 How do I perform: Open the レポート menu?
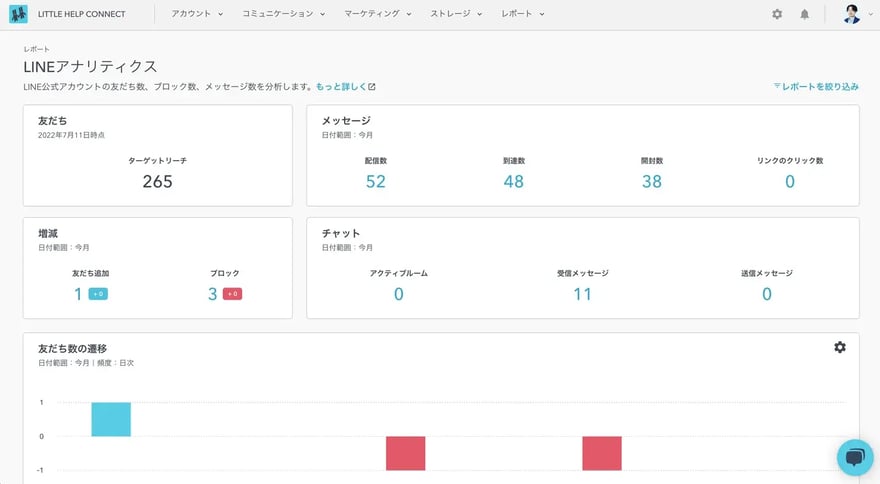coord(523,14)
